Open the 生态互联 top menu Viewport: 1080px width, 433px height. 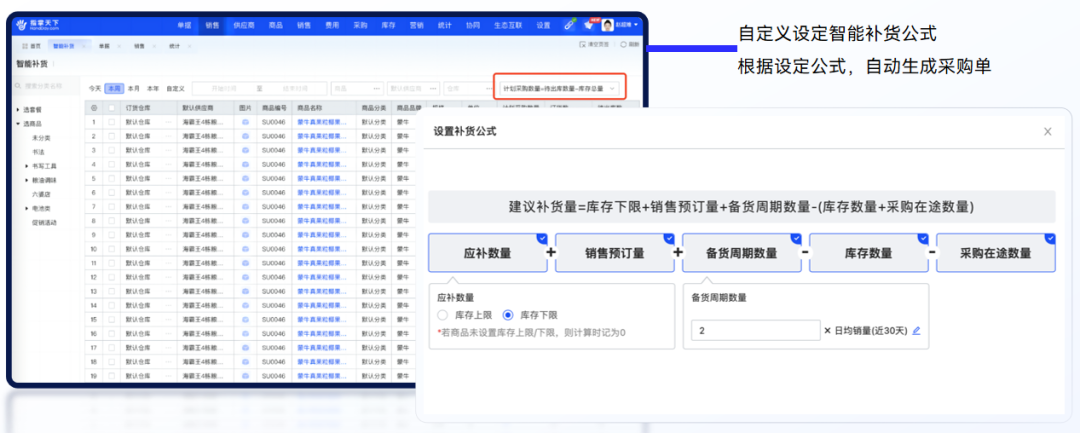(508, 25)
